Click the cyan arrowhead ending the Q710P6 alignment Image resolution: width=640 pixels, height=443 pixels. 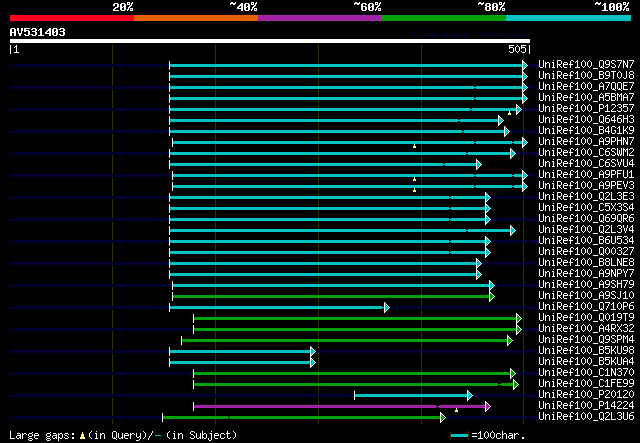pos(387,307)
